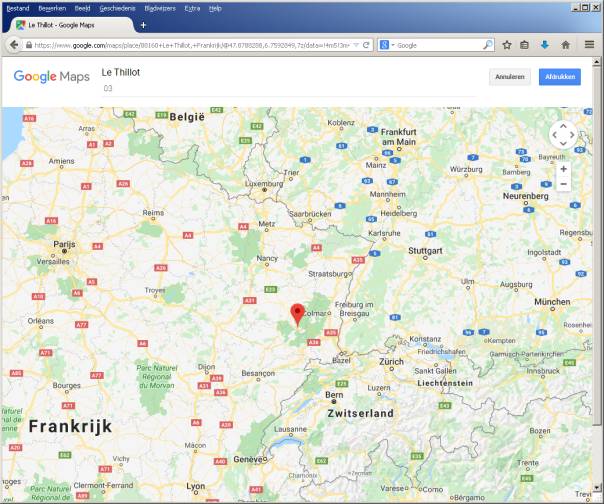Screen dimensions: 604x504
Task: Click the page scrollbar up arrow
Action: [x=596, y=62]
